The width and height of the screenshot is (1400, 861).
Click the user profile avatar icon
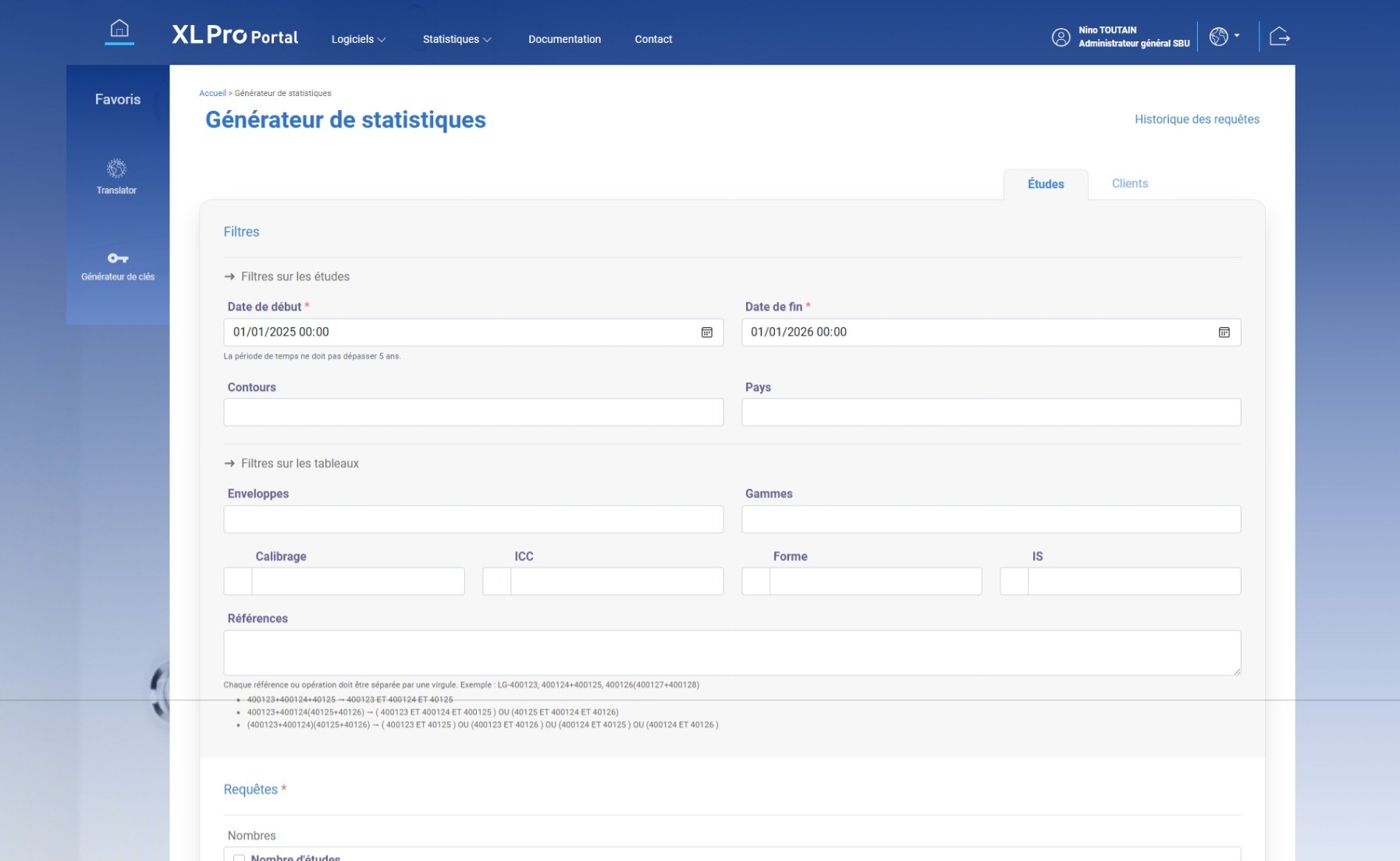(x=1061, y=37)
